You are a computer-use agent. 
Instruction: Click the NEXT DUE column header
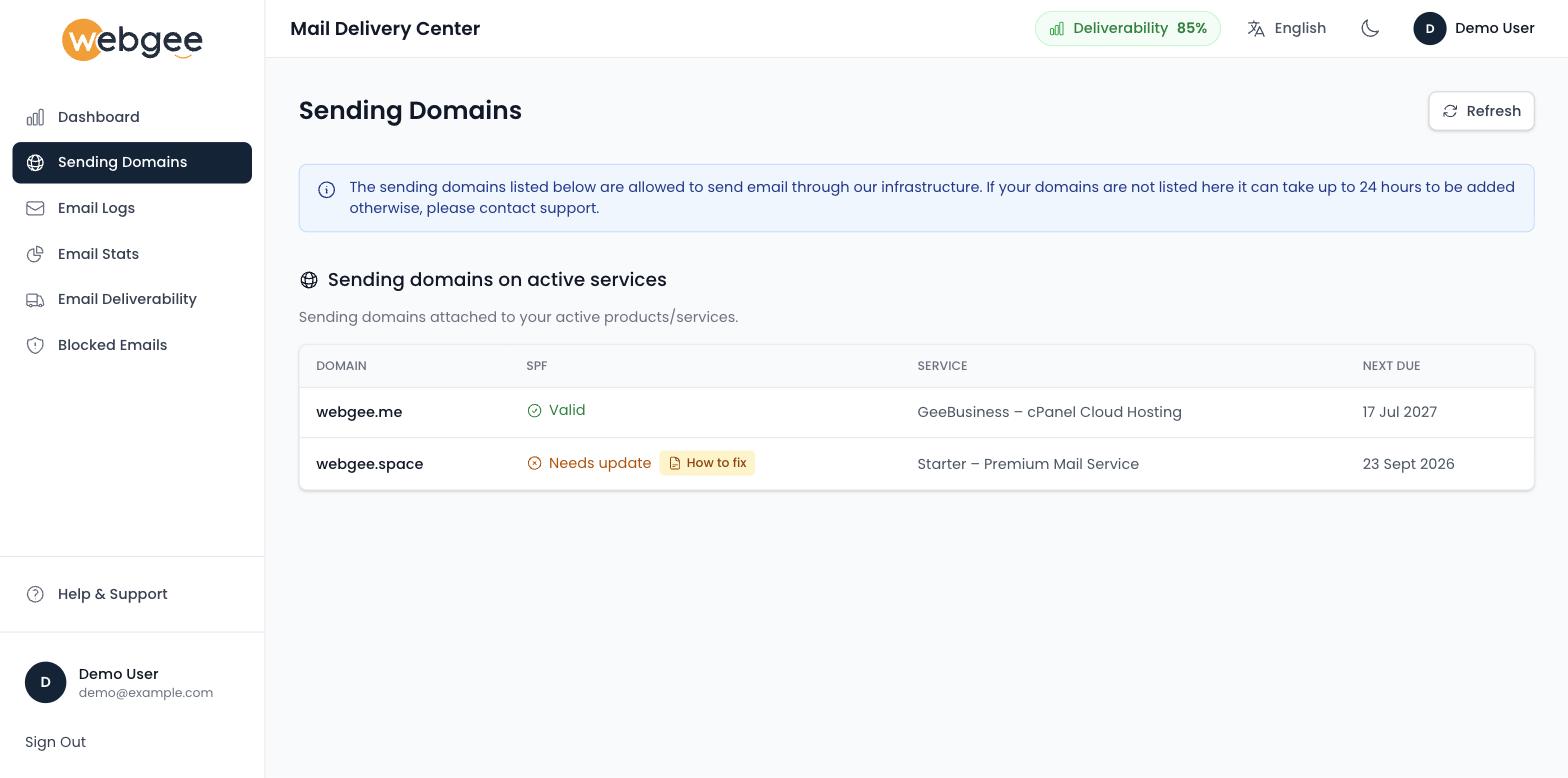click(1391, 366)
